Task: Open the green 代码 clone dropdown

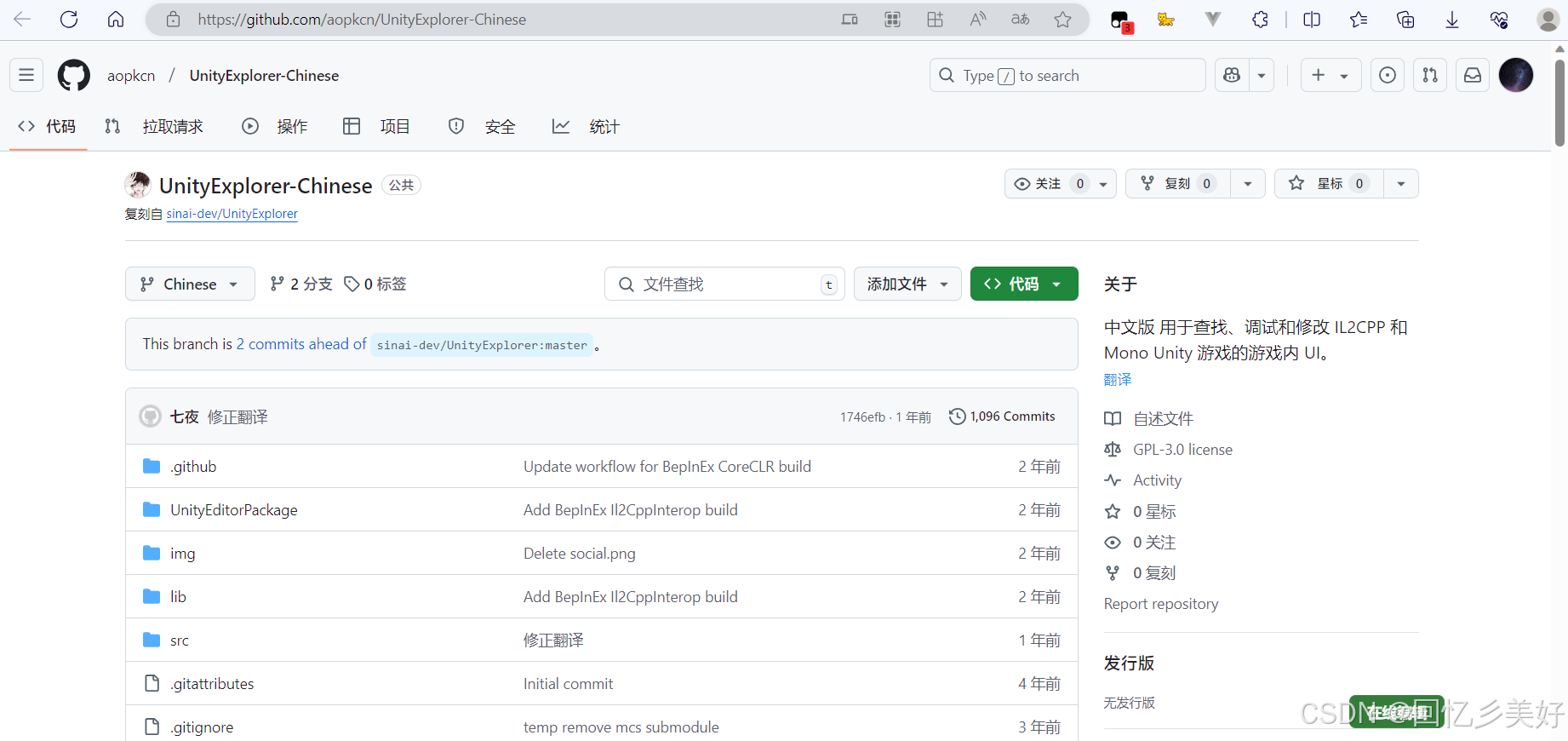Action: [x=1024, y=284]
